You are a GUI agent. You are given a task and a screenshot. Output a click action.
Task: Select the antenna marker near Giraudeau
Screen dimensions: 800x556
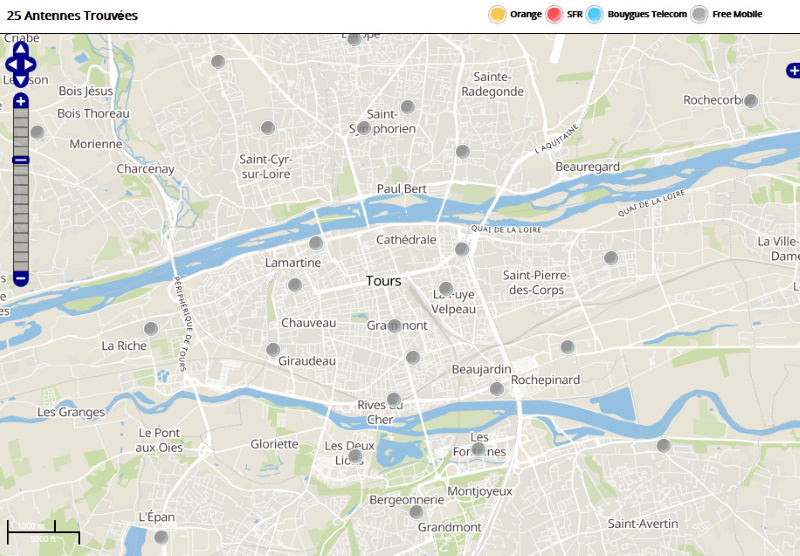coord(273,350)
